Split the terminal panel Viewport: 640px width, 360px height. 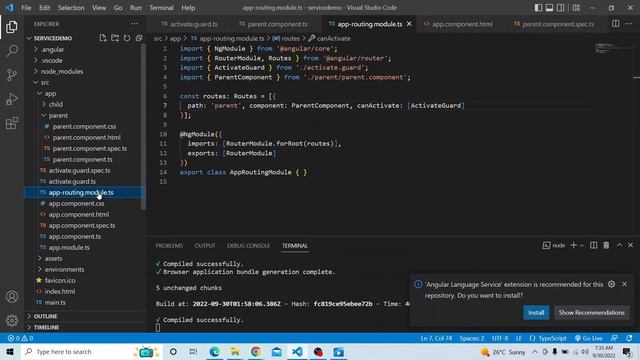pyautogui.click(x=593, y=245)
